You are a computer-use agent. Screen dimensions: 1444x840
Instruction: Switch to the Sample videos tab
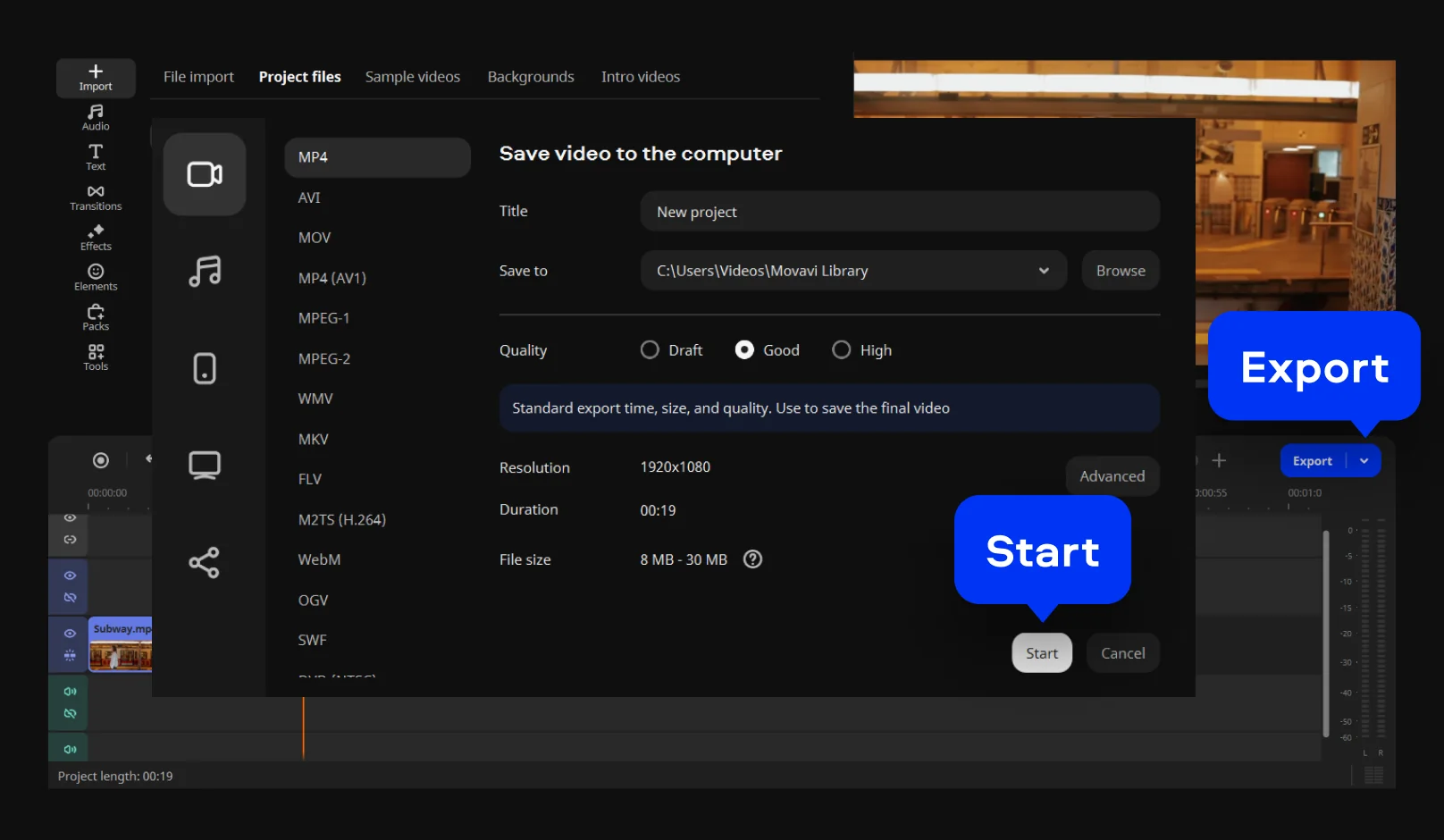(x=412, y=77)
